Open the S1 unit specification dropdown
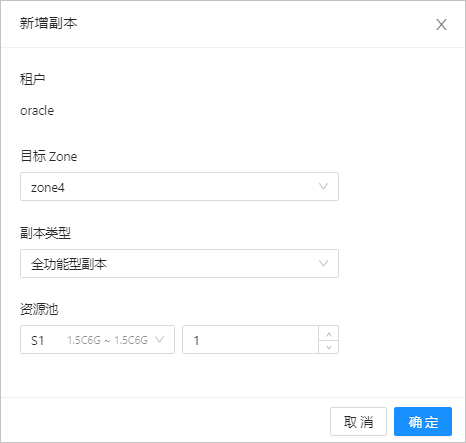Viewport: 466px width, 443px height. (x=97, y=339)
